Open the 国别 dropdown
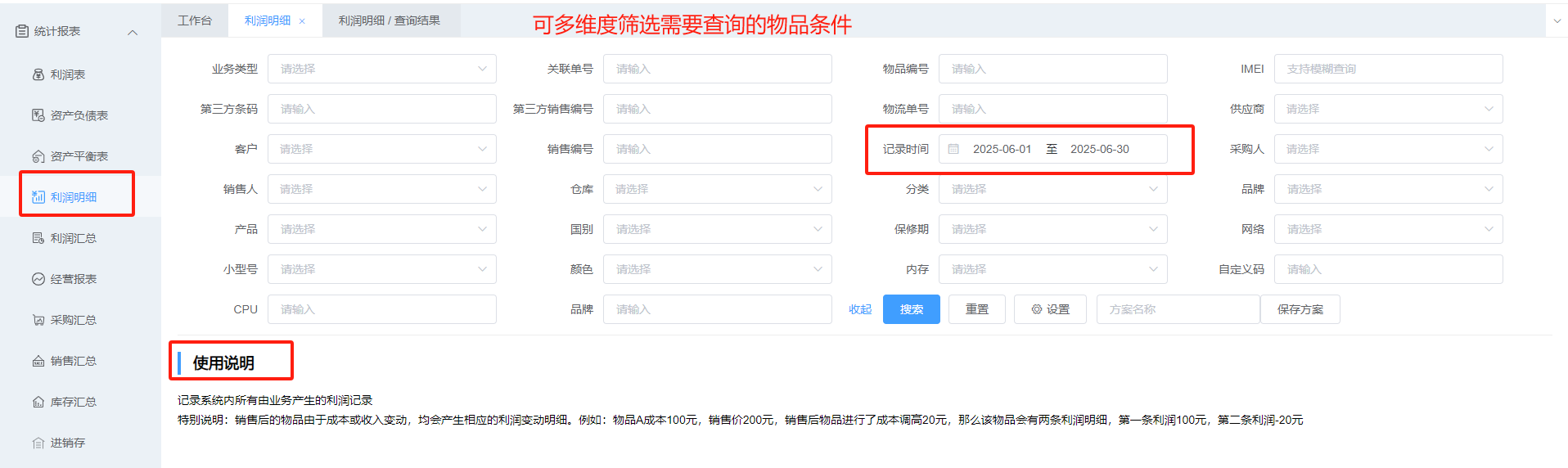Screen dimensions: 1568x468 718,229
